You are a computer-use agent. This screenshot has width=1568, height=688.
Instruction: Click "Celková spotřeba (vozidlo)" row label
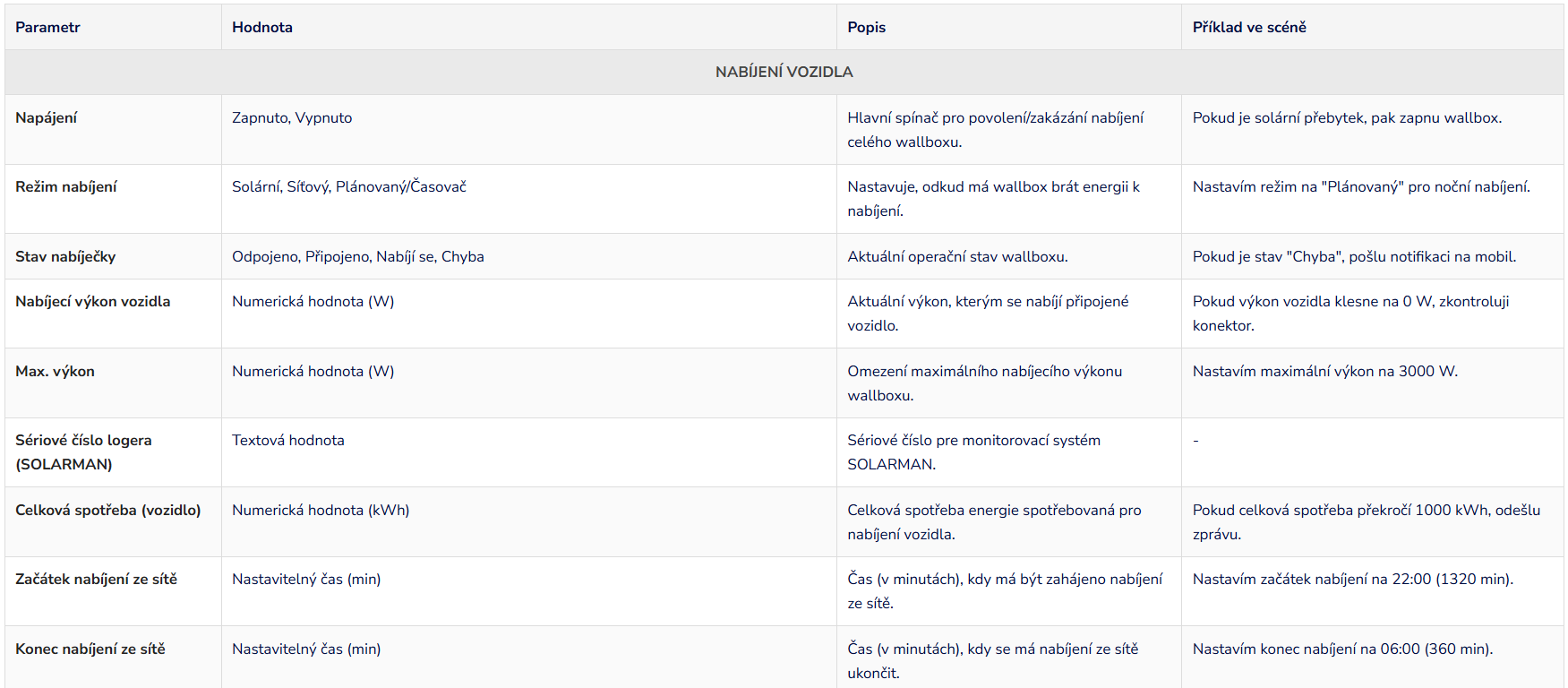pyautogui.click(x=107, y=510)
